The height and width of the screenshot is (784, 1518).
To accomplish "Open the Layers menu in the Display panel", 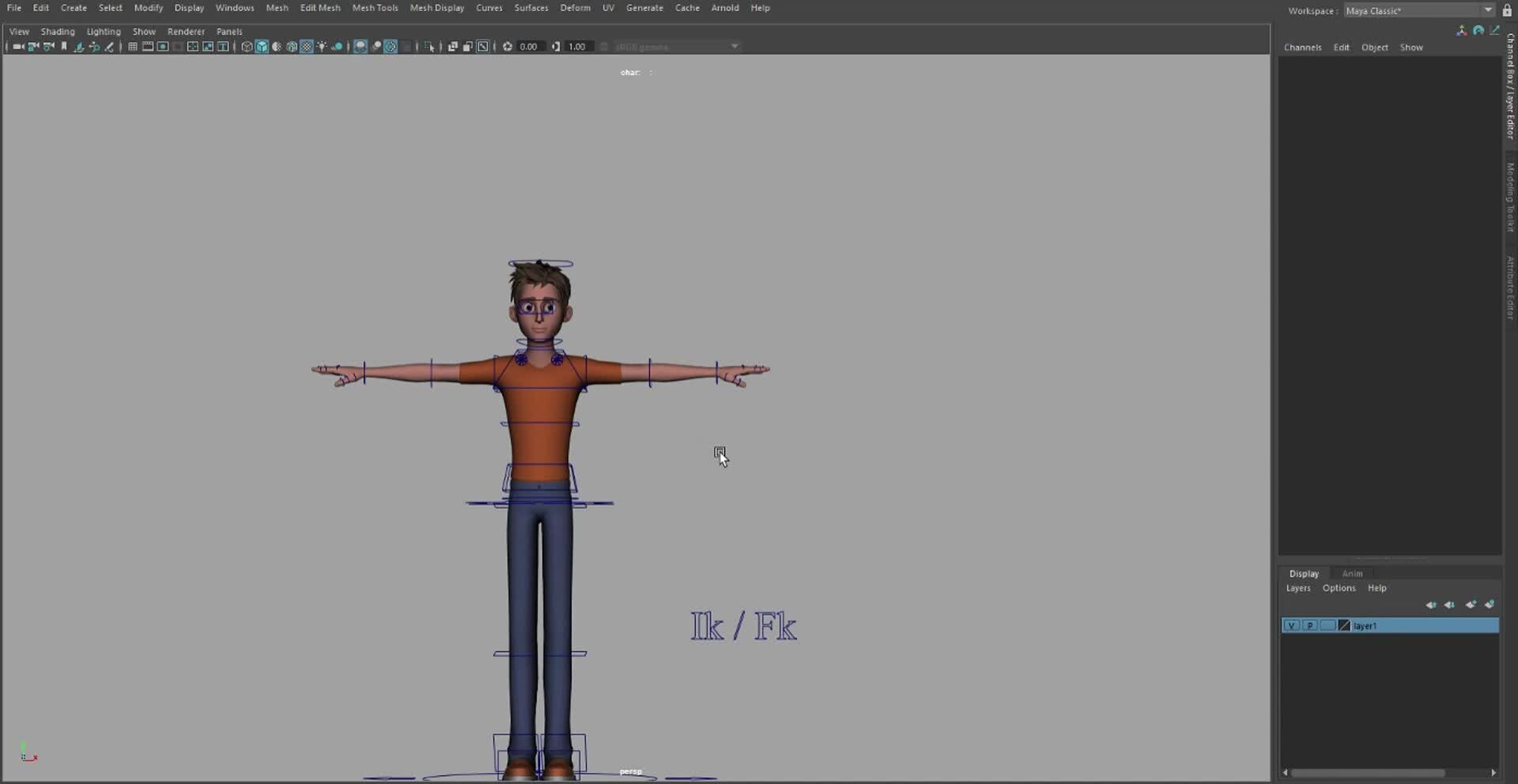I will (1299, 588).
